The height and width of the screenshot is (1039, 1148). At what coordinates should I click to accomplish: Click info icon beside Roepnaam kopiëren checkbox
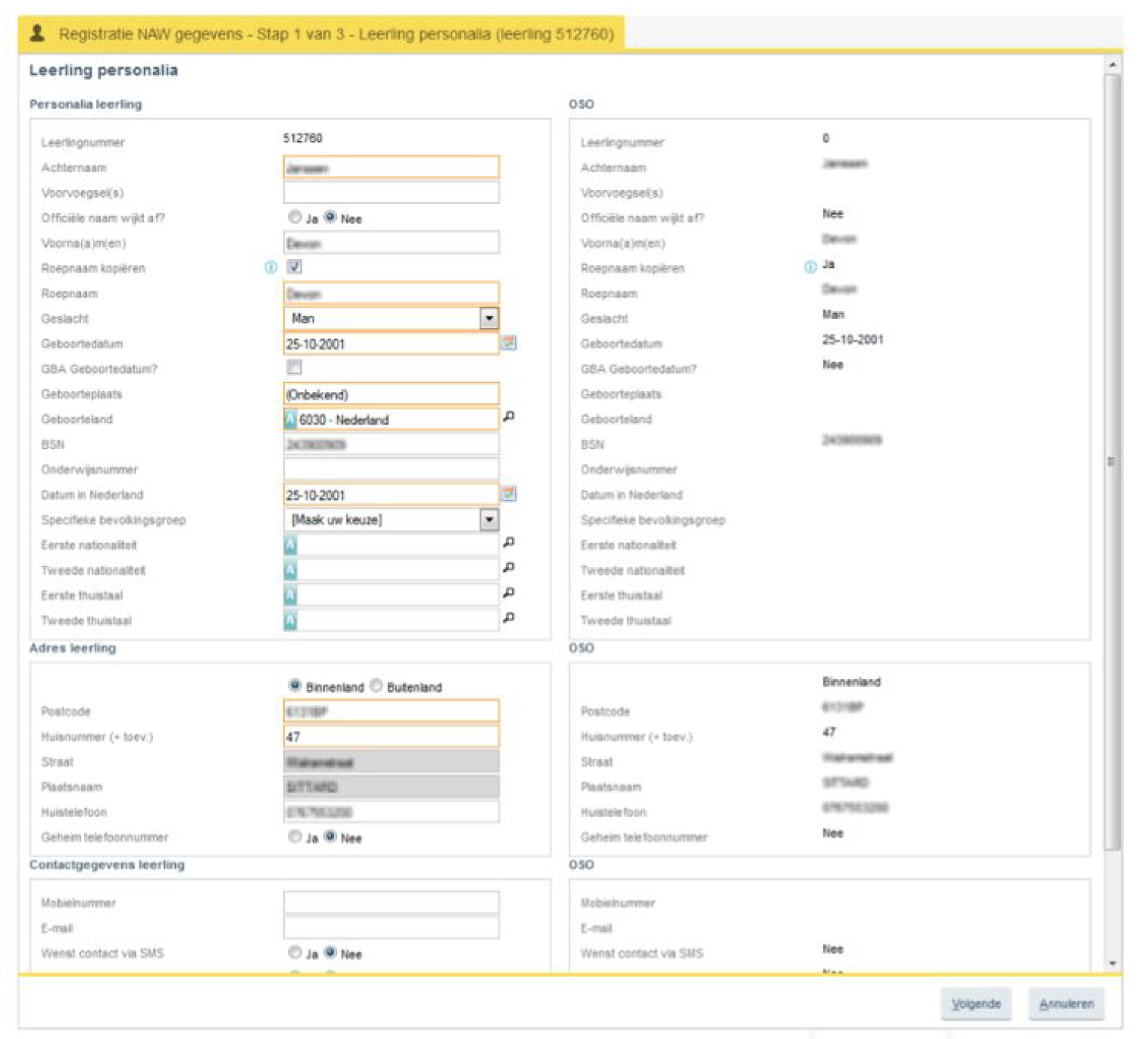270,267
